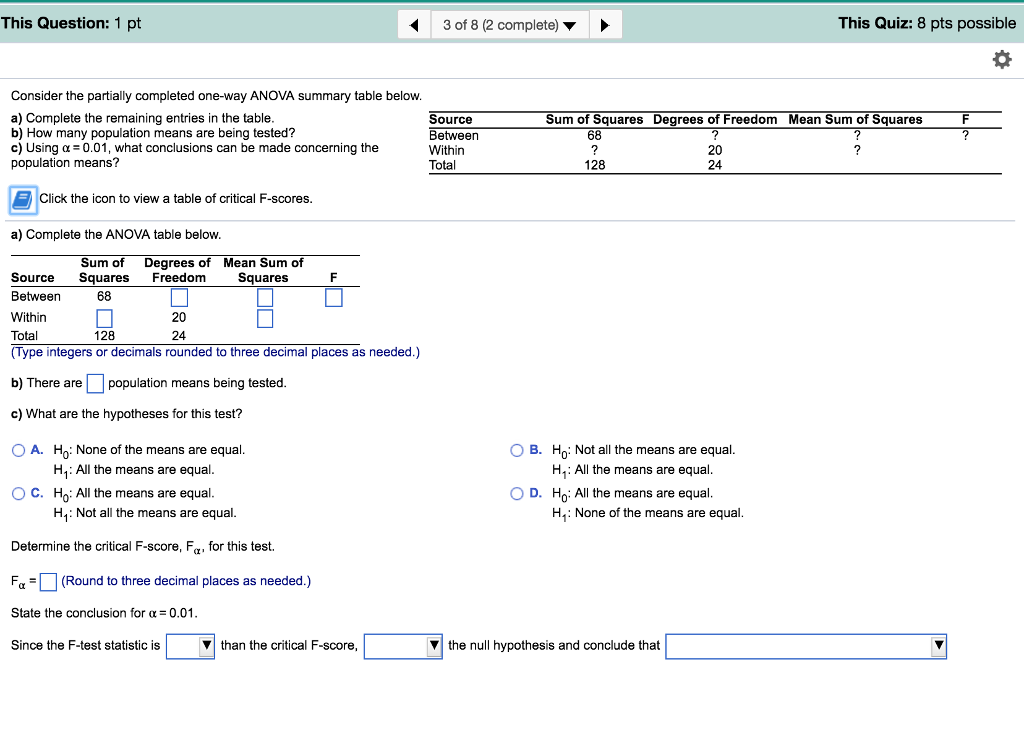This screenshot has width=1024, height=735.
Task: Click the Within sum of squares input box
Action: point(104,319)
